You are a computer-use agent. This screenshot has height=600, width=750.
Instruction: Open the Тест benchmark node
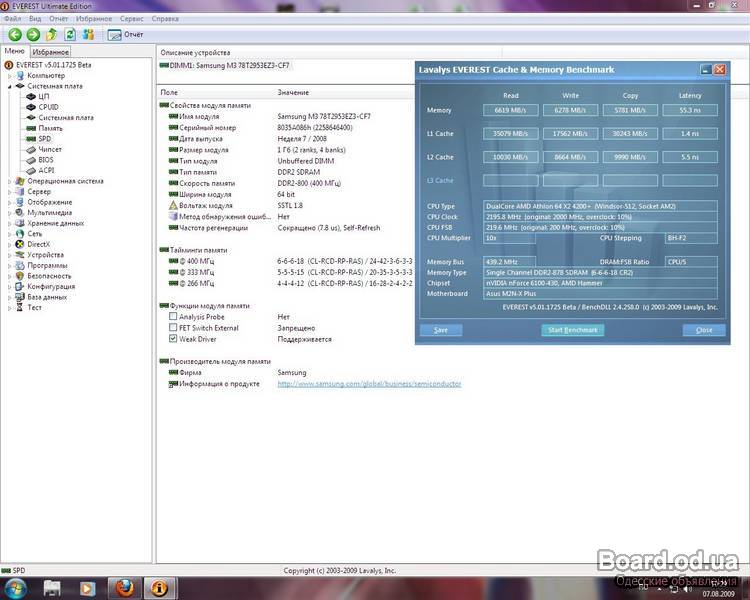[34, 308]
